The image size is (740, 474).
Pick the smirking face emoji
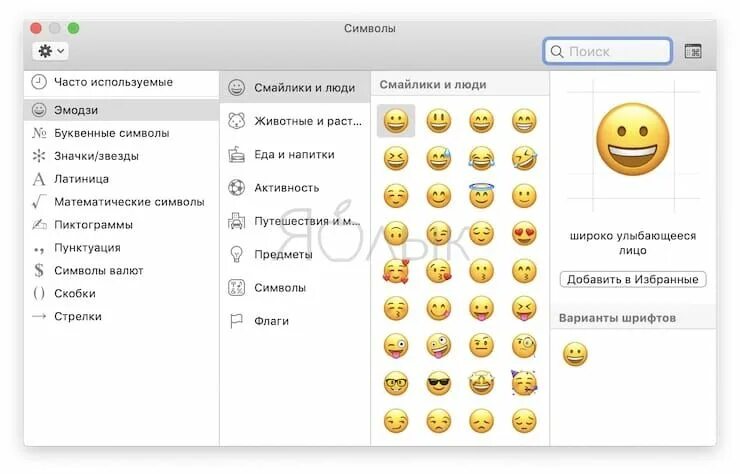click(x=395, y=421)
